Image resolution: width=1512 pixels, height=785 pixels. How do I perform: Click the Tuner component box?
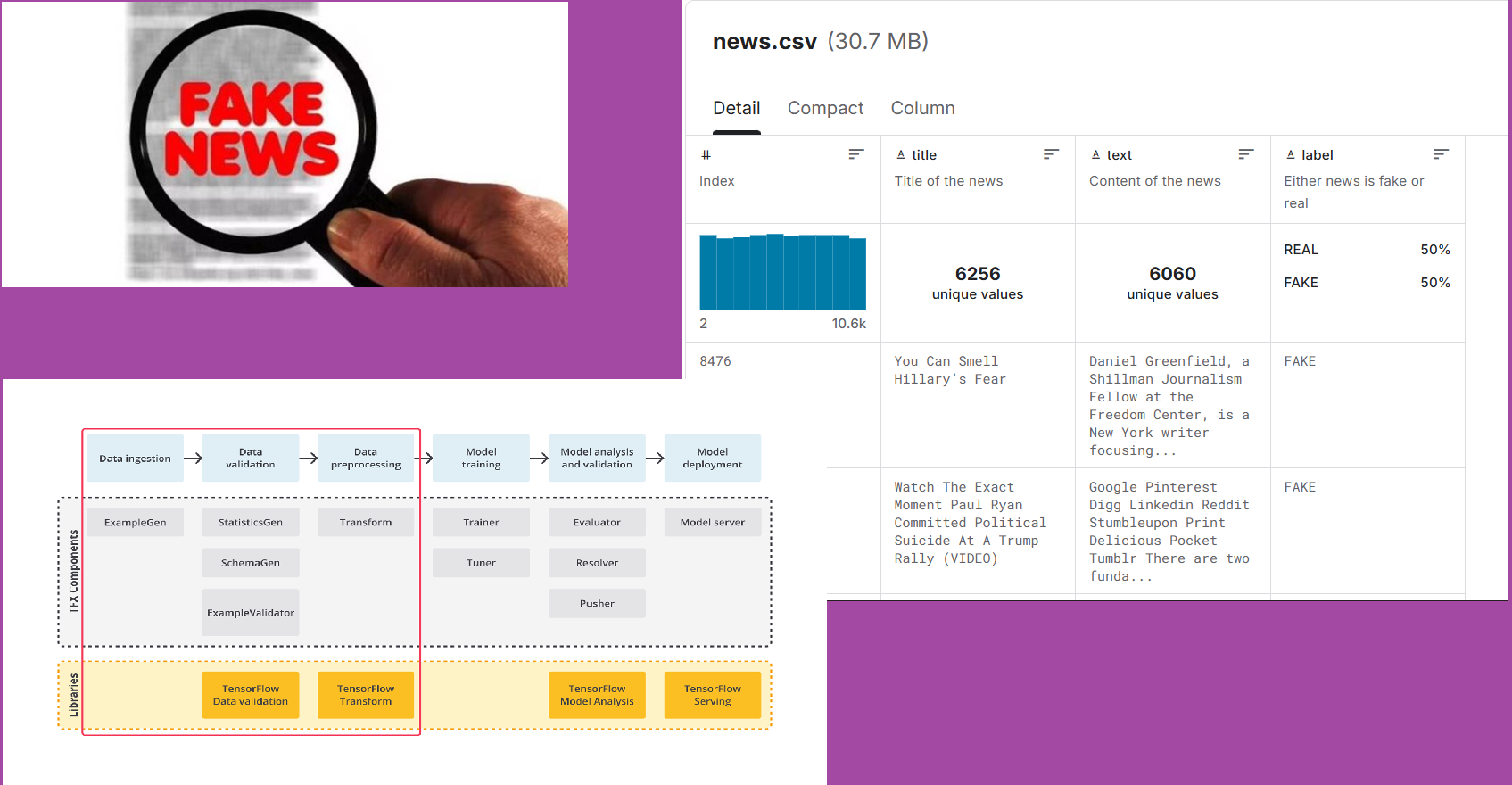481,563
